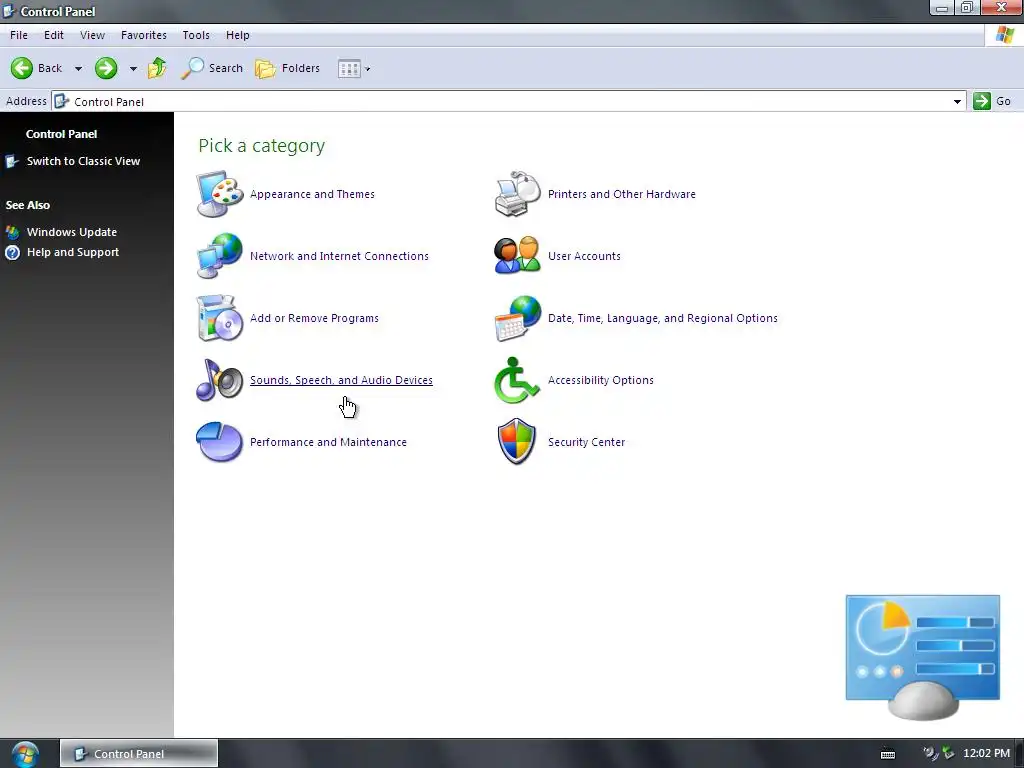Click the Date, Time, Language calendar-globe icon
This screenshot has width=1024, height=768.
pyautogui.click(x=518, y=318)
